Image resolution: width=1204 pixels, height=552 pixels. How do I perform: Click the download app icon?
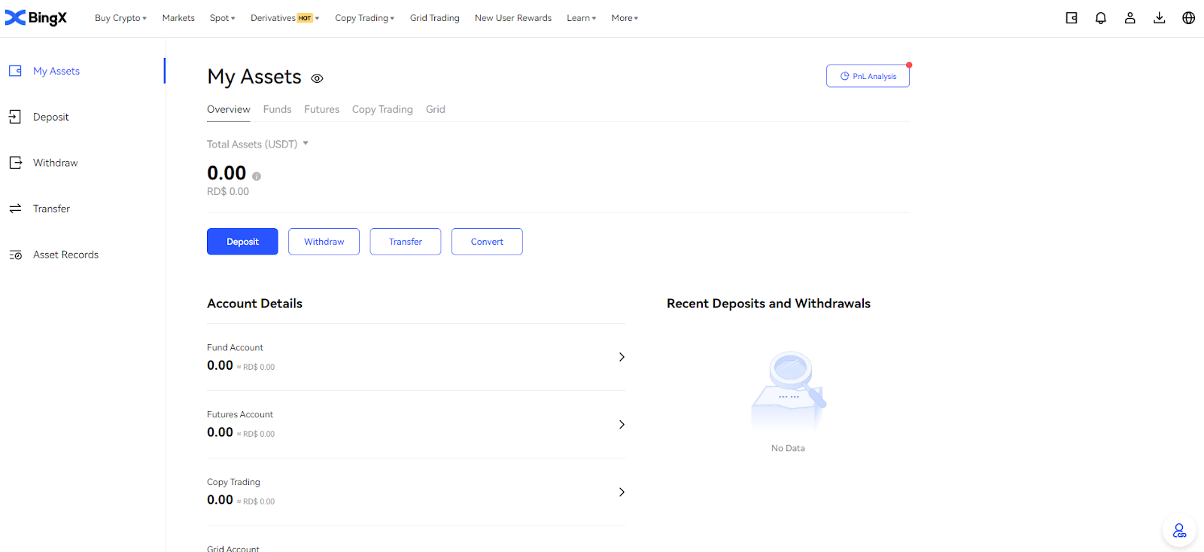click(1159, 18)
